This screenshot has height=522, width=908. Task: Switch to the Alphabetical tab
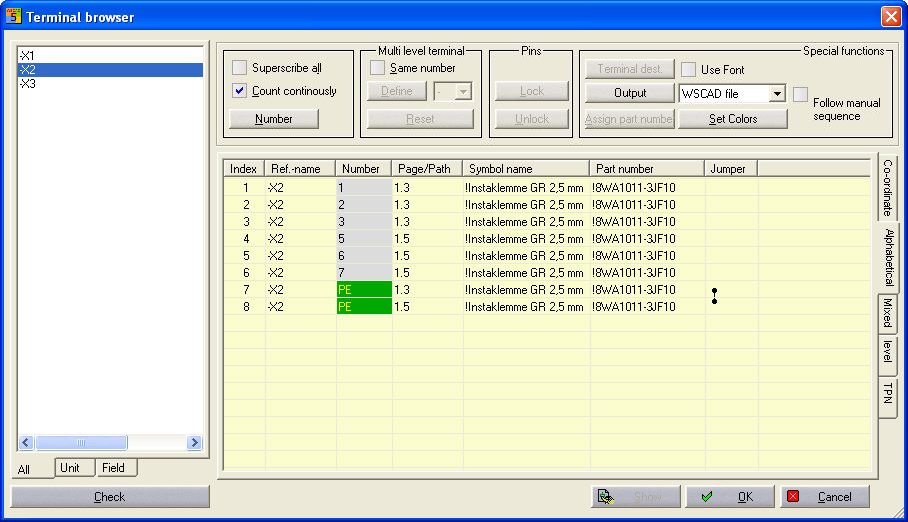pos(889,258)
